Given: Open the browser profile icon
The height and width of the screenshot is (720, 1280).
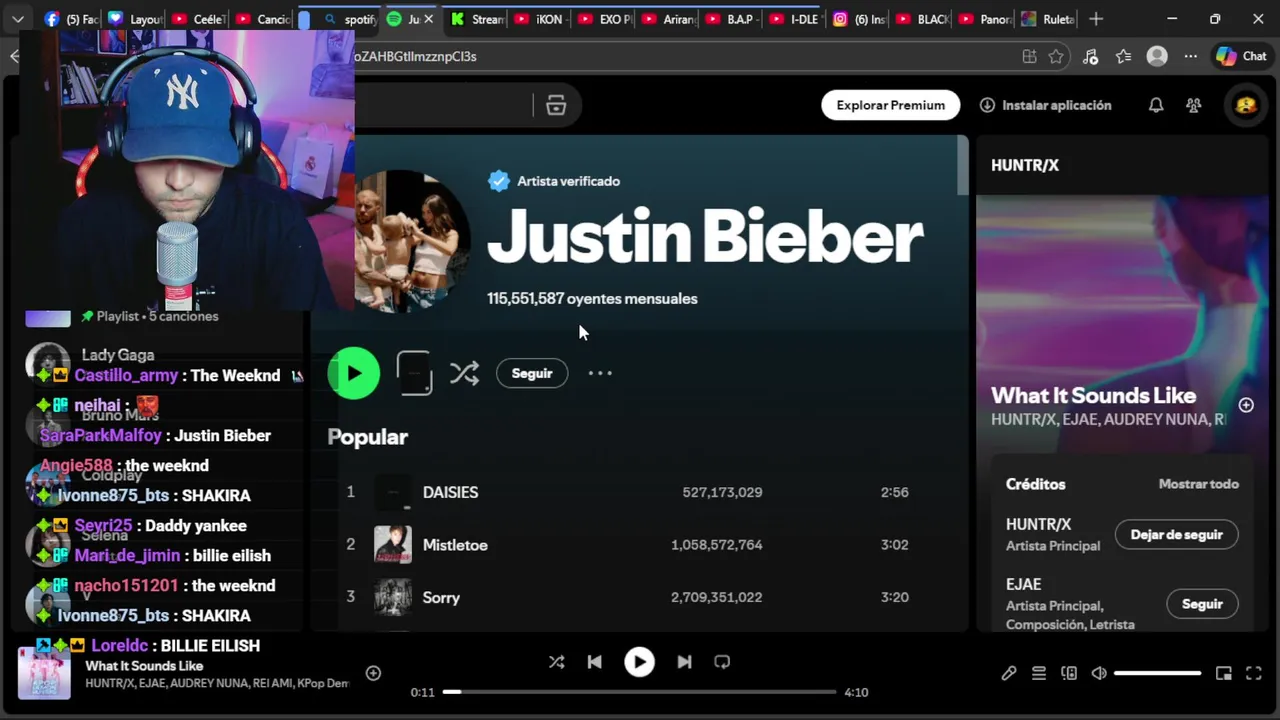Looking at the screenshot, I should point(1157,57).
